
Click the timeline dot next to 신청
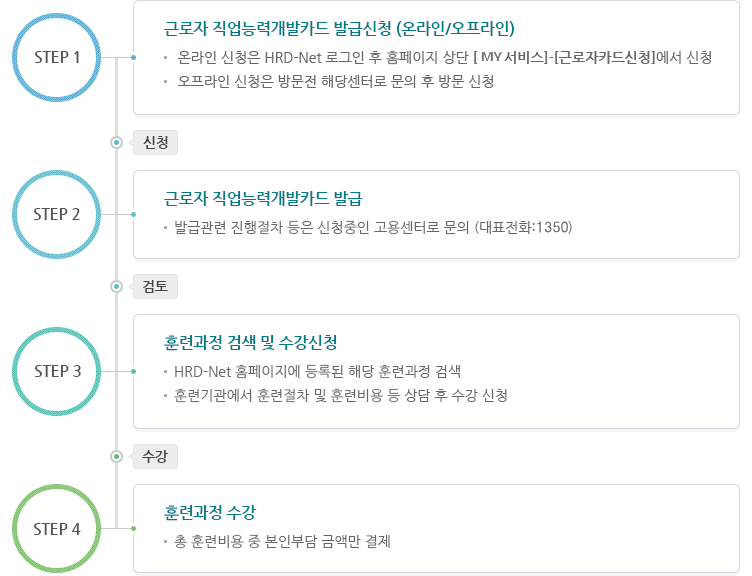pyautogui.click(x=116, y=142)
